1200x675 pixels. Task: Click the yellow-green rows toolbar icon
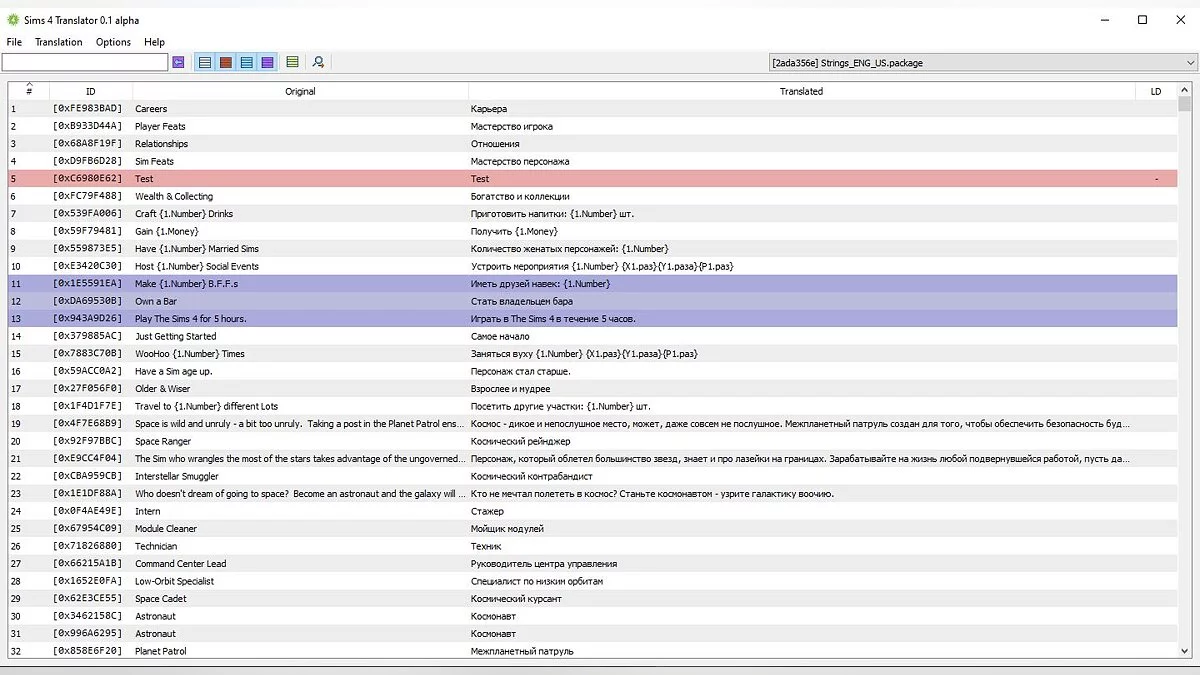click(x=292, y=62)
